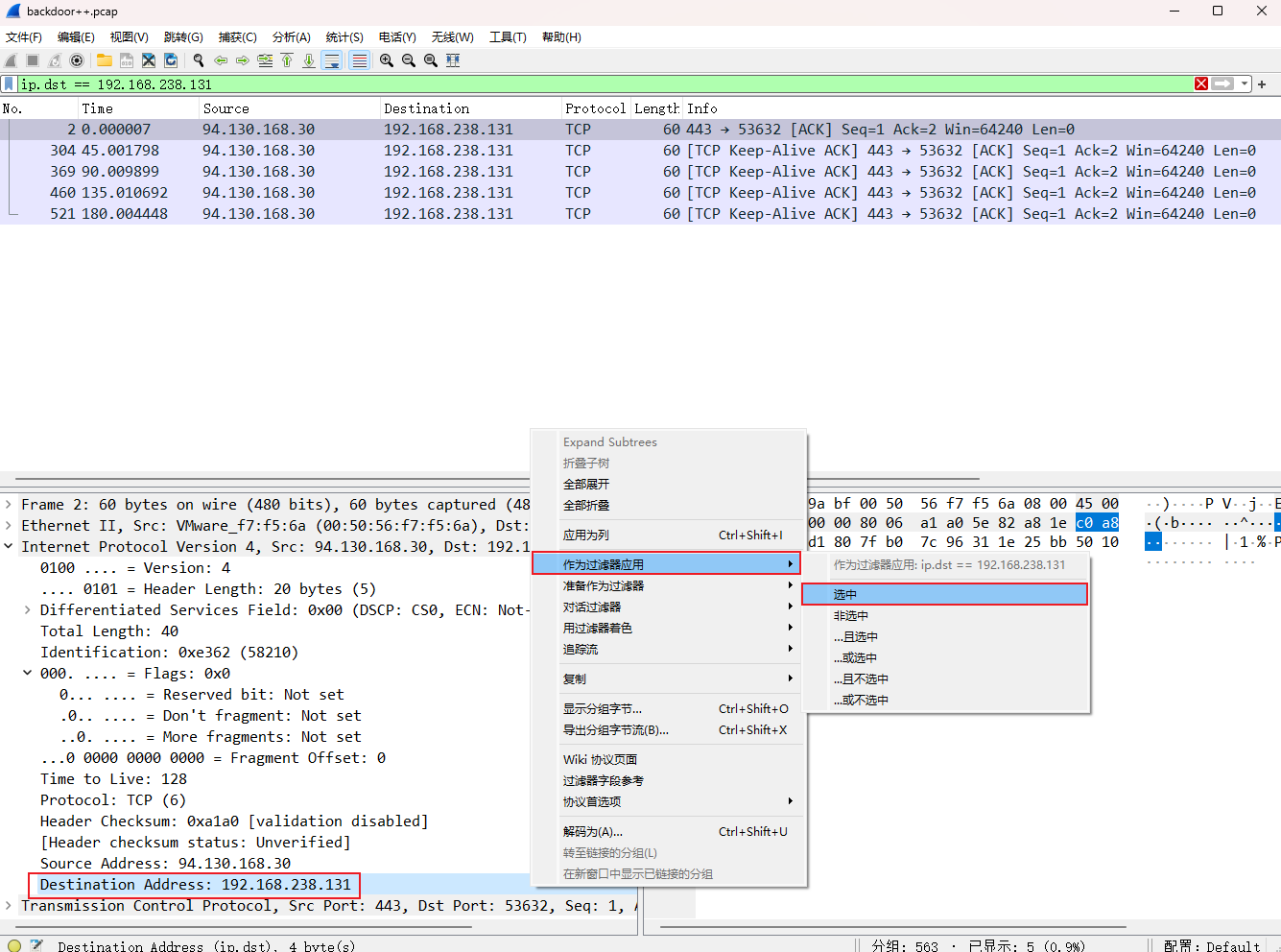Restart the current capture
1281x952 pixels.
coord(55,59)
